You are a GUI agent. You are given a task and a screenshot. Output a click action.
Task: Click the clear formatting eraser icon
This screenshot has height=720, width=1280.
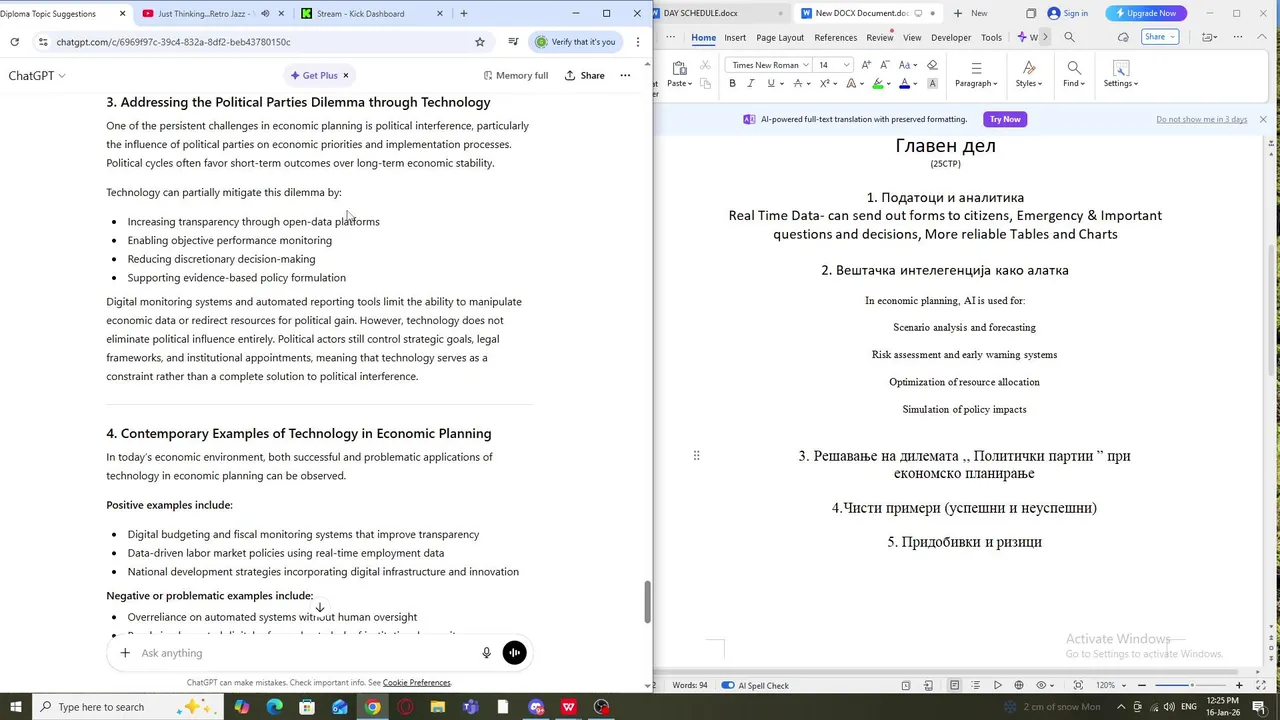[932, 65]
